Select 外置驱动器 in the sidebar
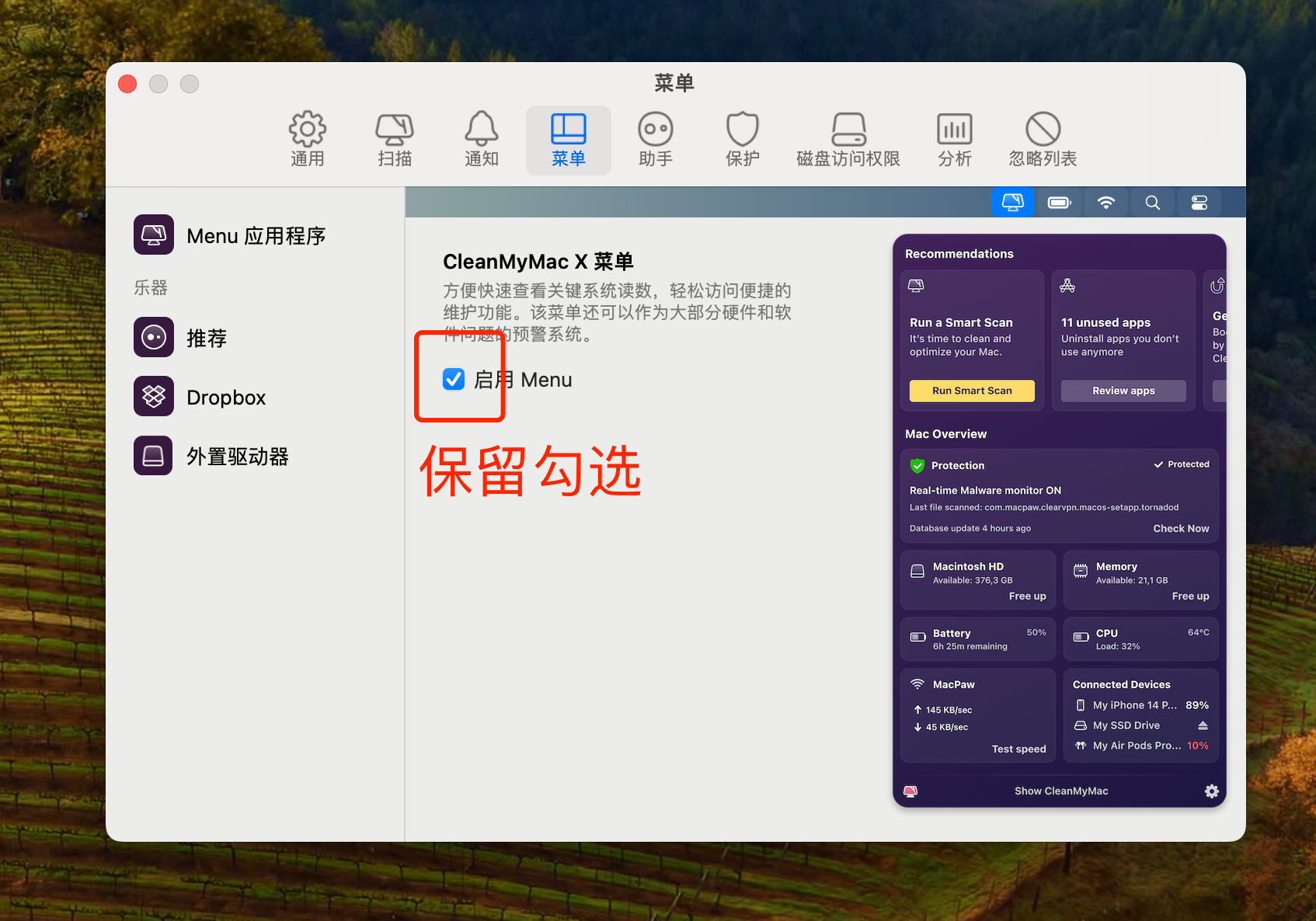The image size is (1316, 921). coord(211,456)
